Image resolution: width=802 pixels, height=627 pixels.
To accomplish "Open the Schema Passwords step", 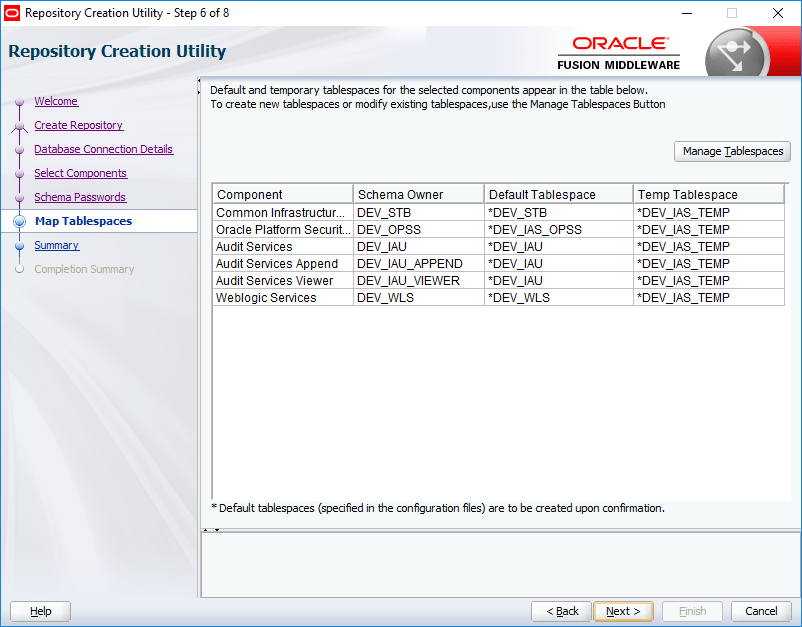I will tap(80, 197).
